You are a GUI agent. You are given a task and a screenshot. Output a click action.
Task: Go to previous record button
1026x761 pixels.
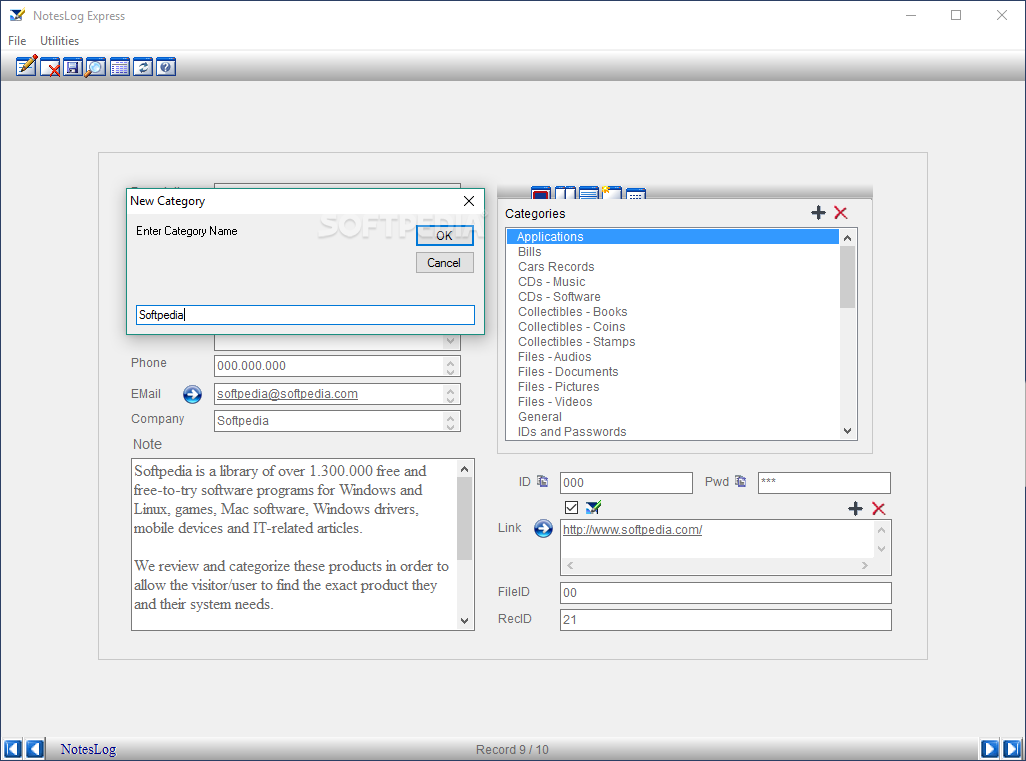(x=35, y=749)
